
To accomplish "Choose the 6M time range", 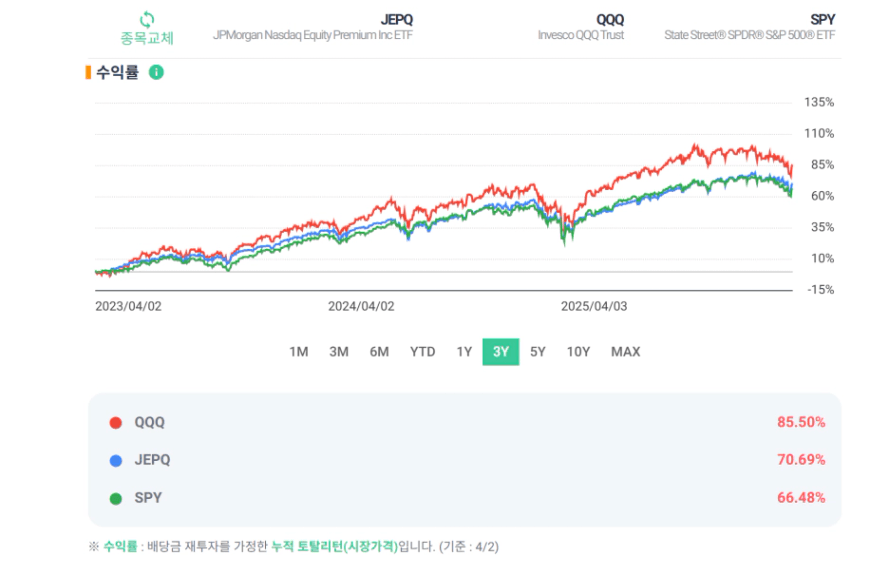I will pyautogui.click(x=379, y=351).
